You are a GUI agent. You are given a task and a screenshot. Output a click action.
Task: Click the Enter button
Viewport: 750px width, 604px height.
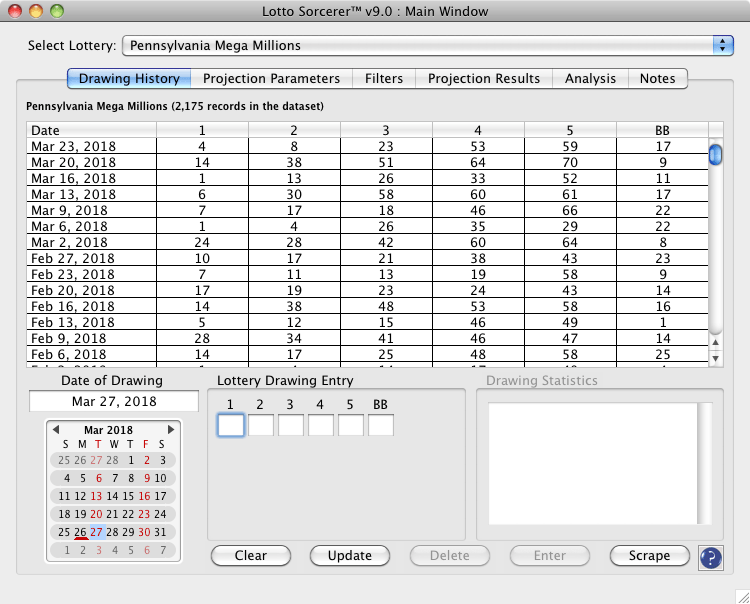[550, 555]
